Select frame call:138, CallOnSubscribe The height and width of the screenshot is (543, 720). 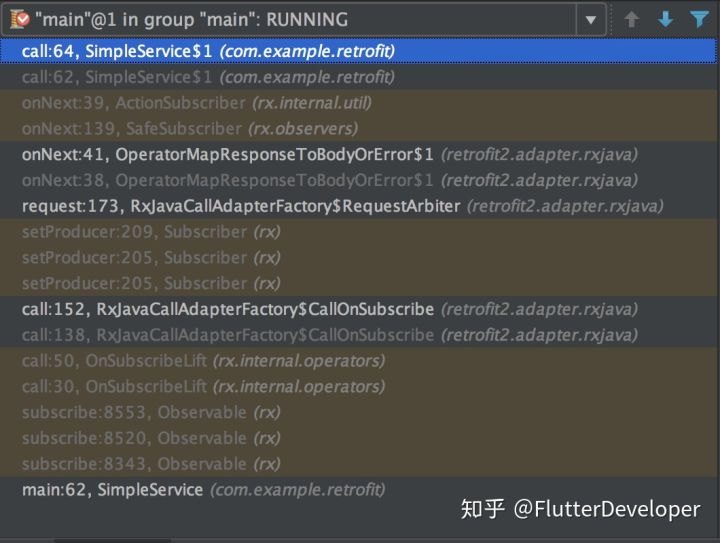tap(329, 335)
